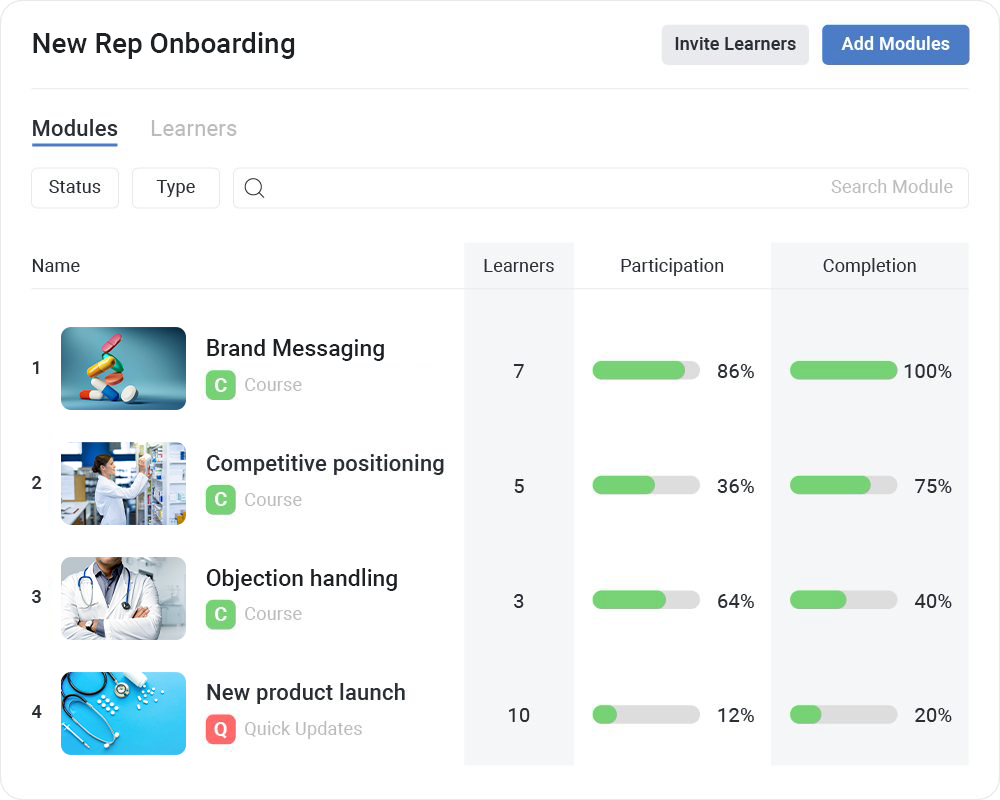Switch to the Learners tab
The image size is (1000, 800).
(x=193, y=129)
